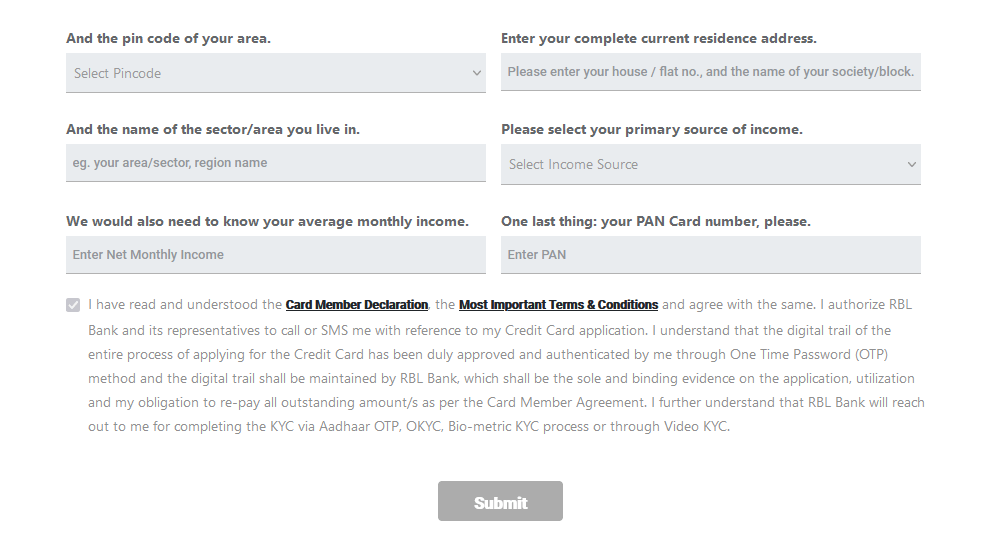Click the "name of the sector/area you live in" label
Screen dimensions: 1006x558
coord(213,130)
